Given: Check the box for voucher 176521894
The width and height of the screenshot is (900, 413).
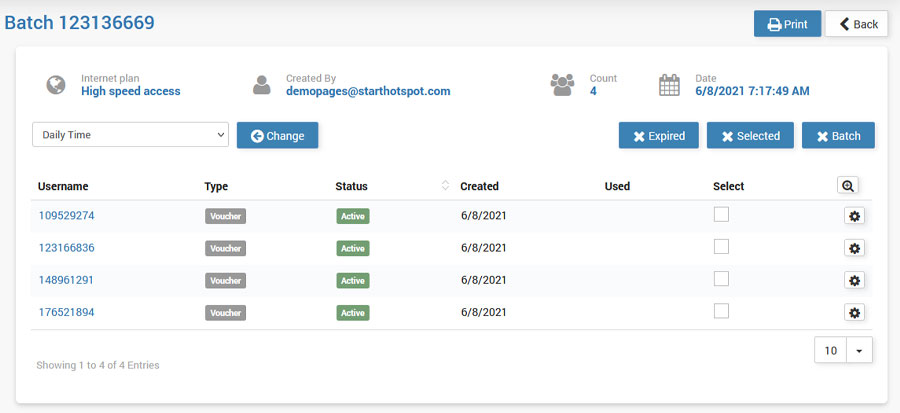Looking at the screenshot, I should pos(721,311).
